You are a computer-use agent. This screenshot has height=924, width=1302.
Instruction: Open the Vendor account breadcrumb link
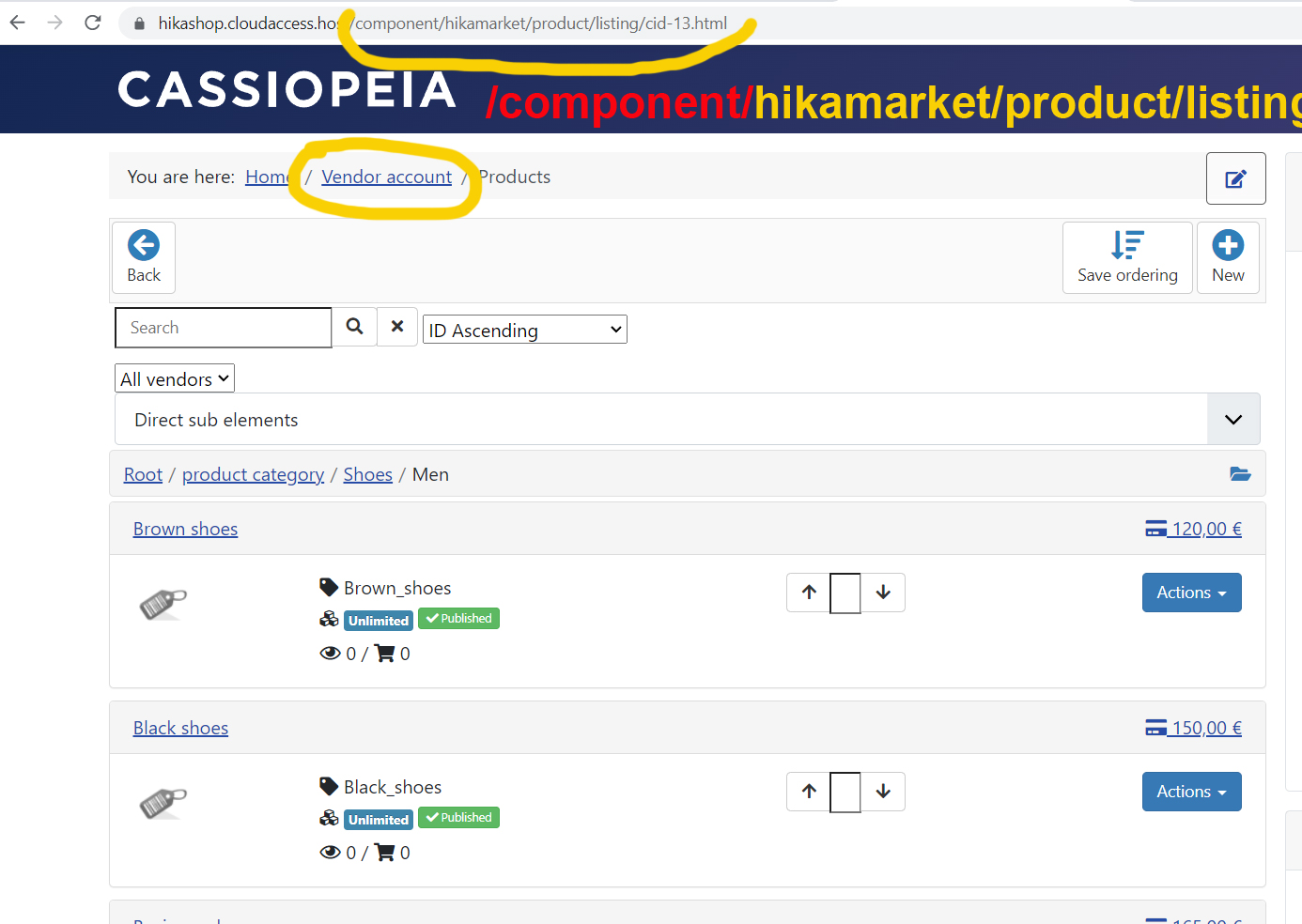(386, 177)
